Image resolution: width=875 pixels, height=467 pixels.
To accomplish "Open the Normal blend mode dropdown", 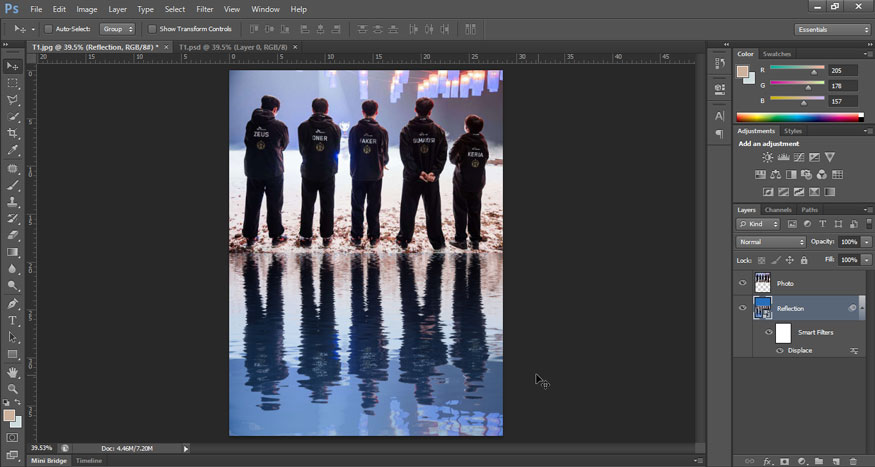I will pos(771,242).
